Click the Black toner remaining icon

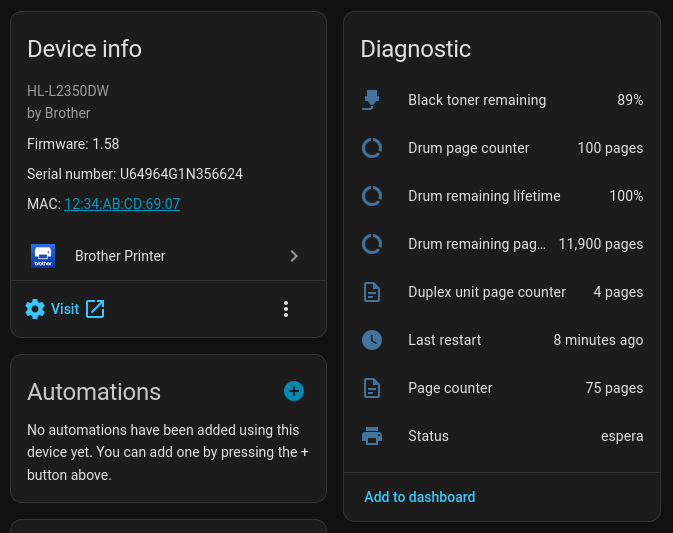coord(372,100)
